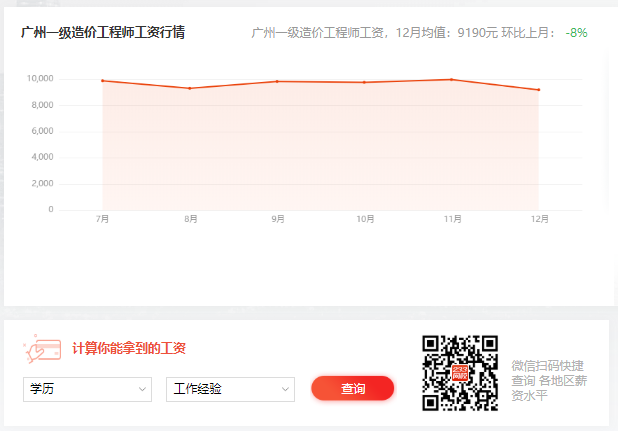The width and height of the screenshot is (618, 431).
Task: Click the -8% change value
Action: tap(576, 33)
